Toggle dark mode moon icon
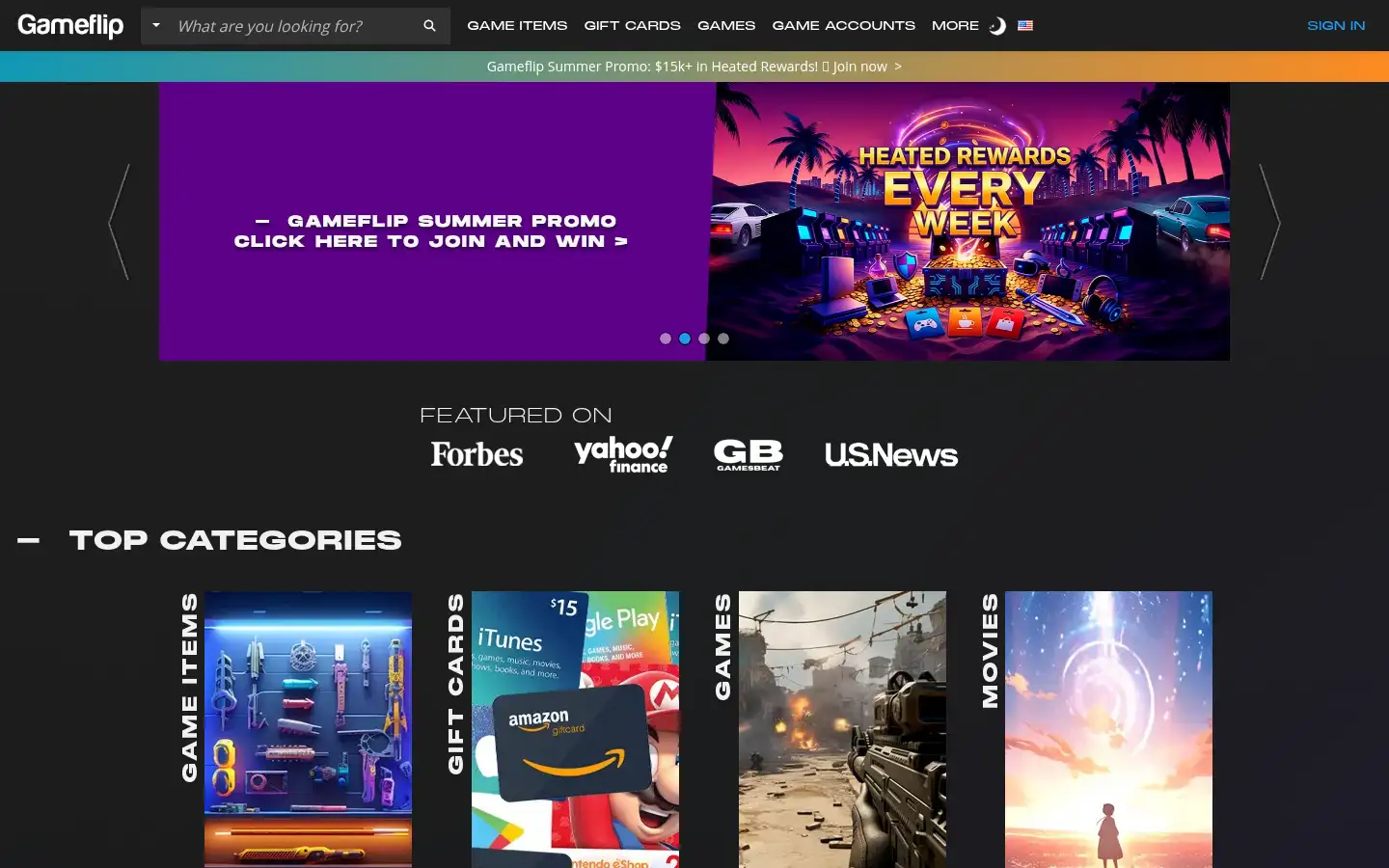The image size is (1389, 868). [998, 26]
